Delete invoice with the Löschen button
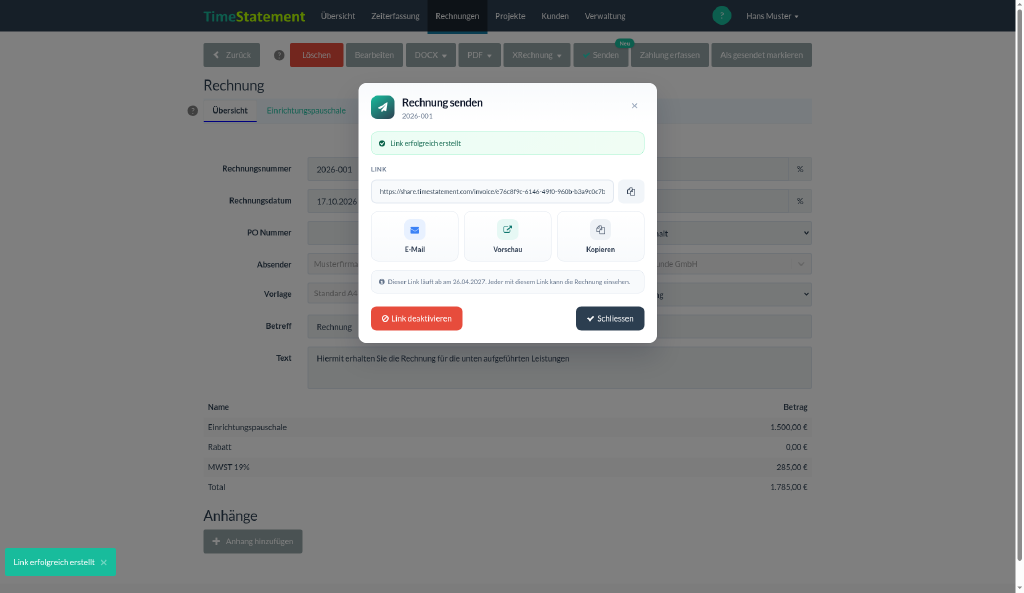The width and height of the screenshot is (1024, 593). (x=317, y=55)
